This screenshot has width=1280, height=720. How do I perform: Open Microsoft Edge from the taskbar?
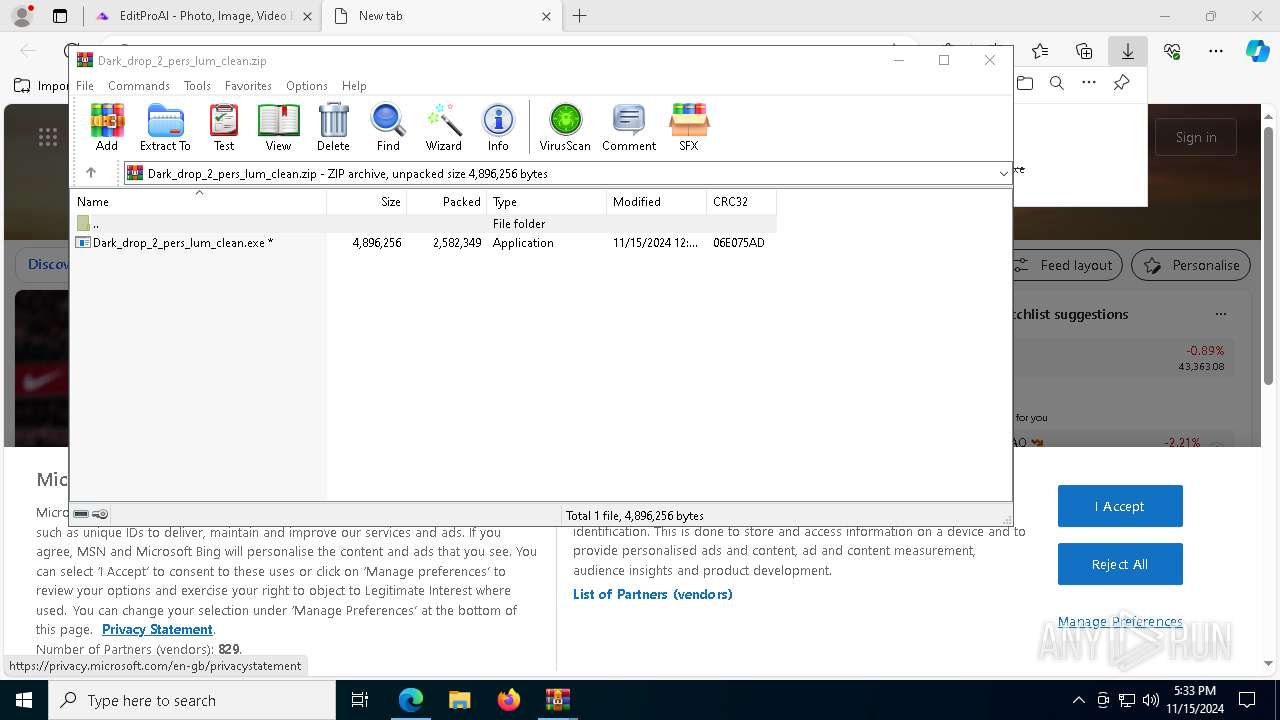[411, 700]
